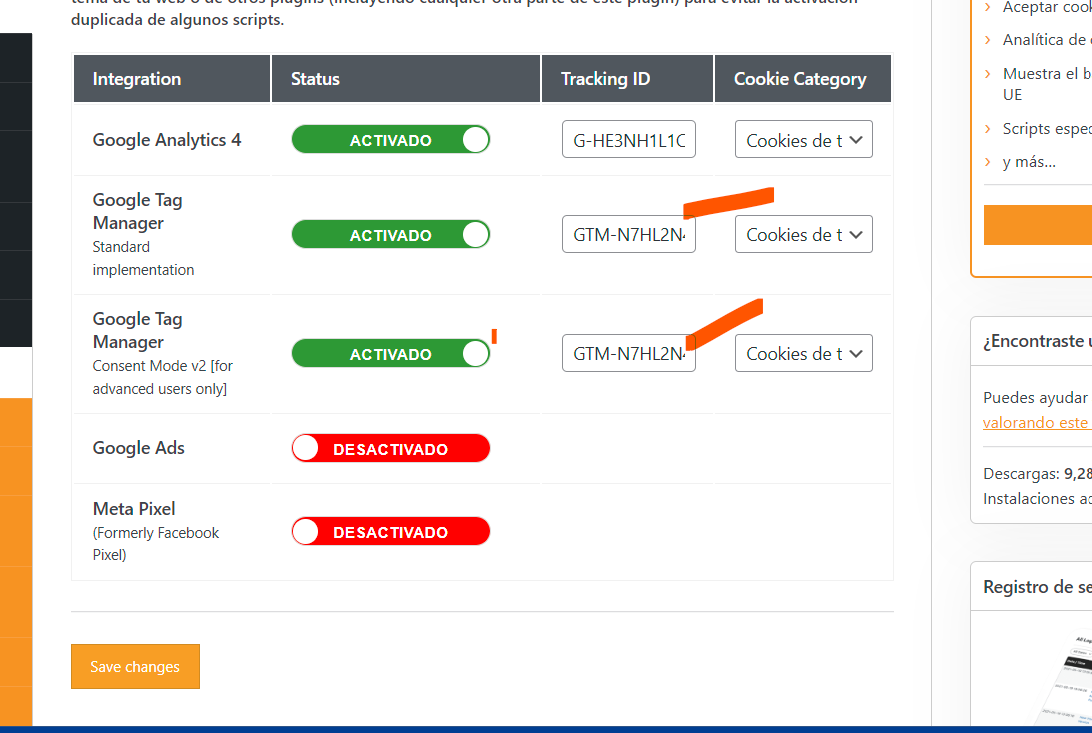Enable the Google Ads integration switch
This screenshot has height=733, width=1092.
391,448
